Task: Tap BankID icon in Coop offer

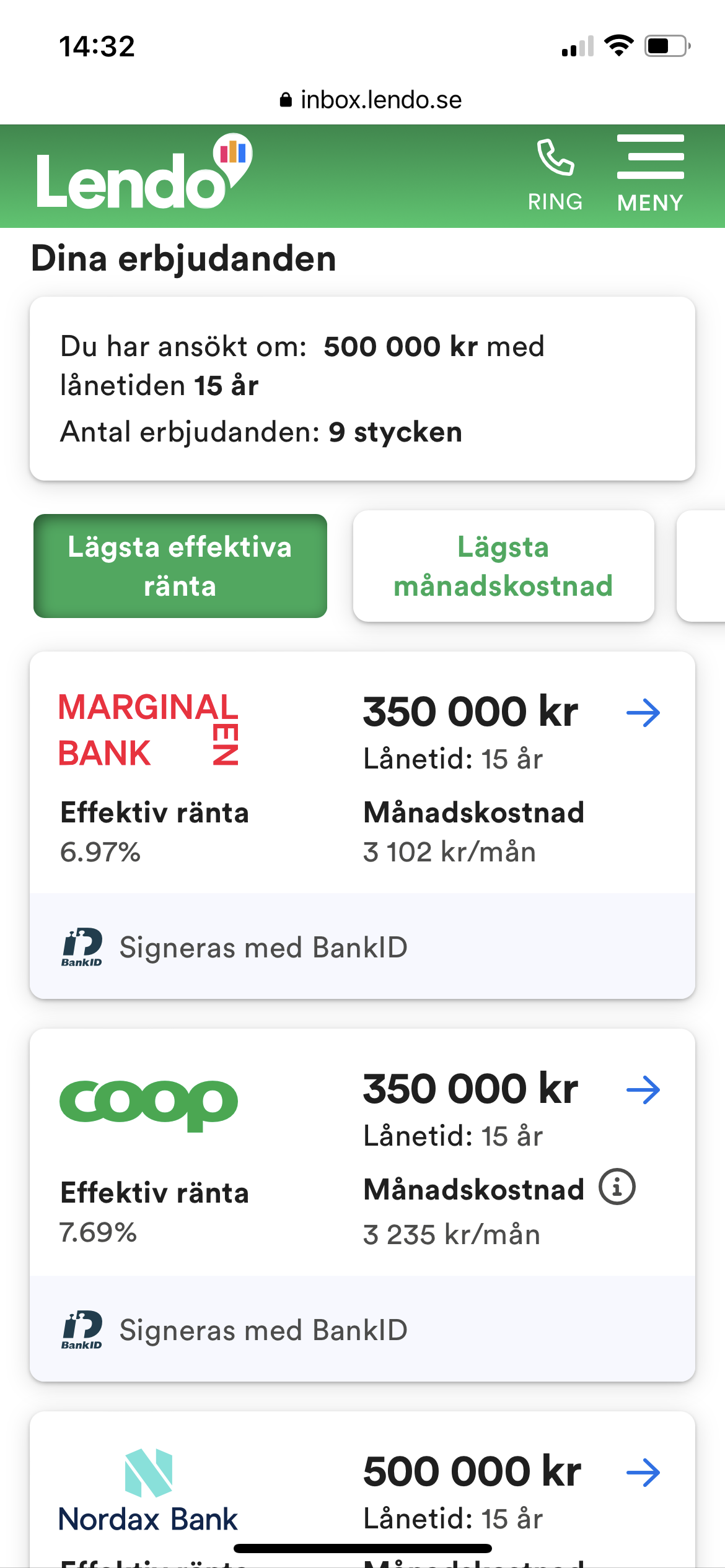Action: click(82, 1330)
